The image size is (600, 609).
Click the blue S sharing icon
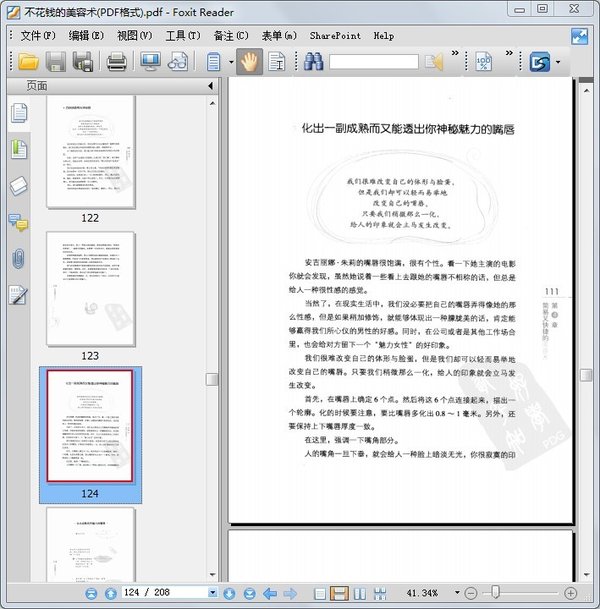coord(540,62)
